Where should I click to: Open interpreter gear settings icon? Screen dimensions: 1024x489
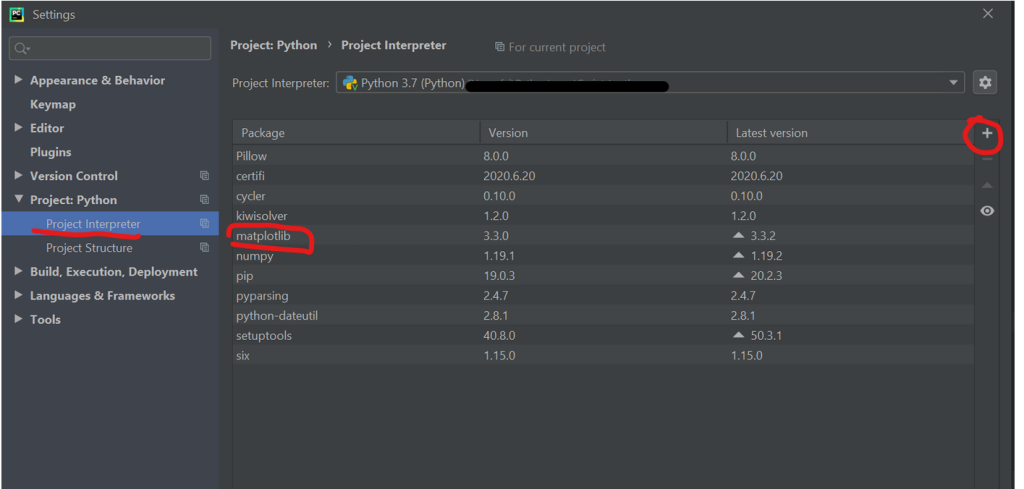(985, 83)
